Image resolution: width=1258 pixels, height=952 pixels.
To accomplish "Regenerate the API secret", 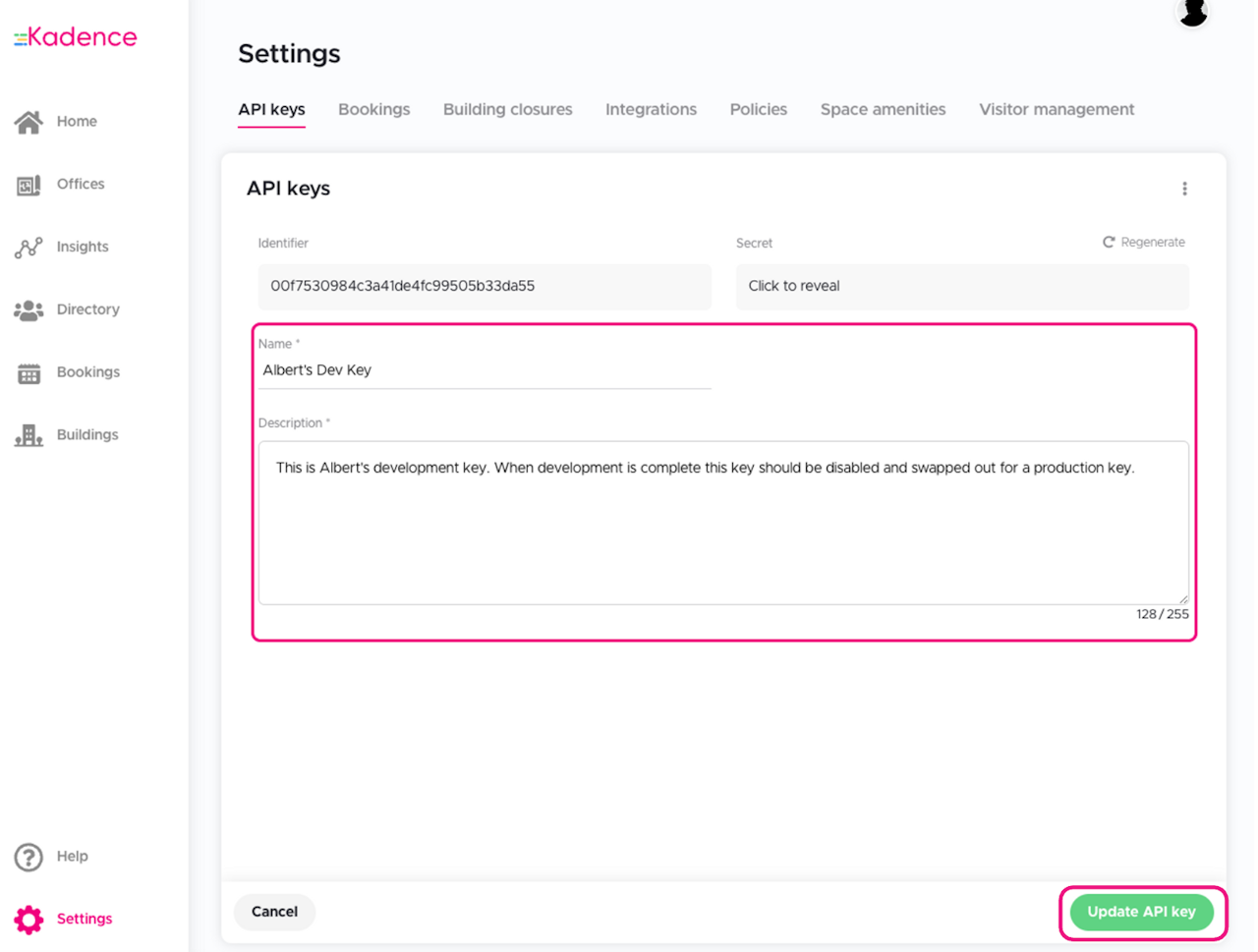I will pos(1143,243).
